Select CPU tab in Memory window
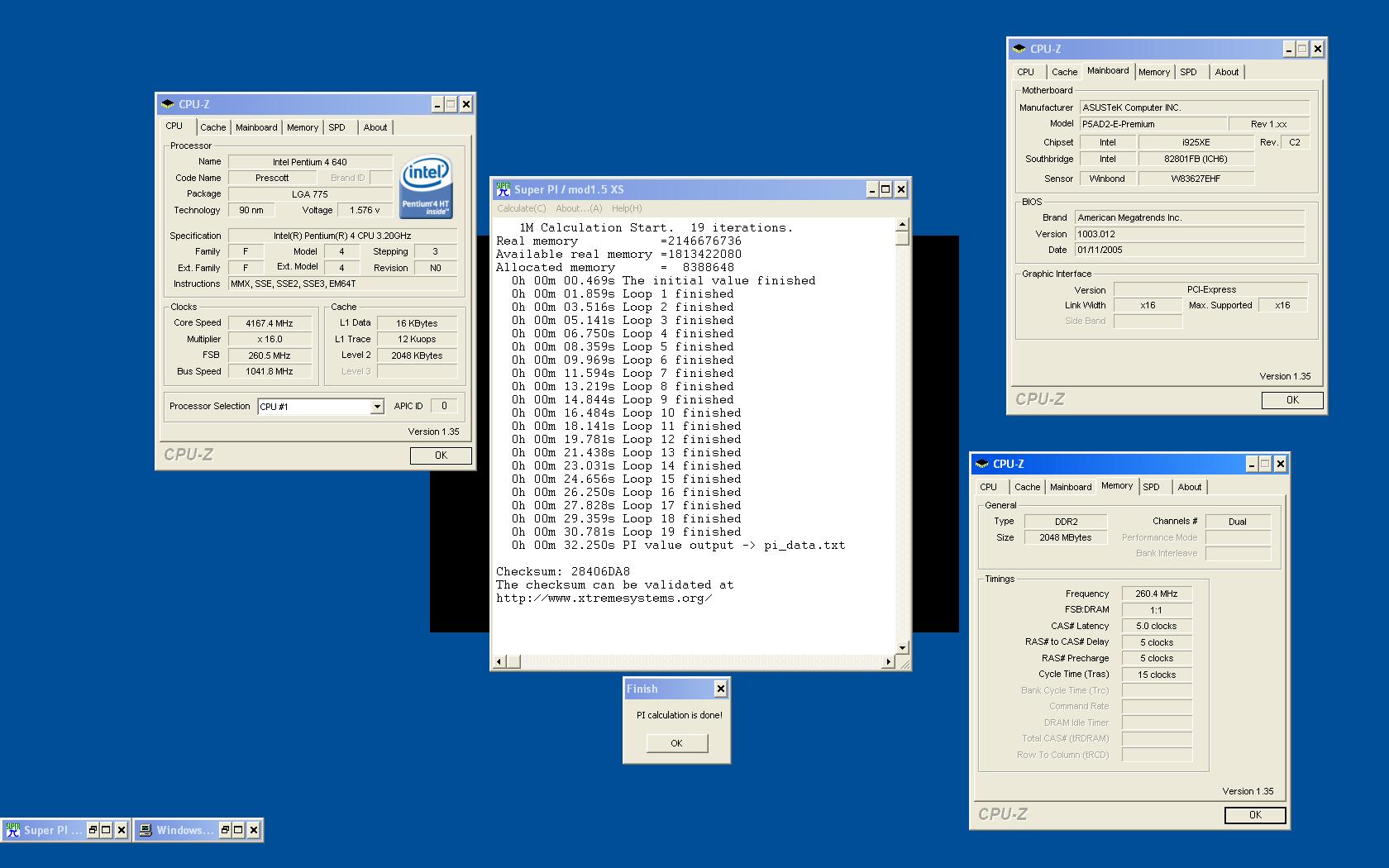Image resolution: width=1389 pixels, height=868 pixels. point(988,487)
